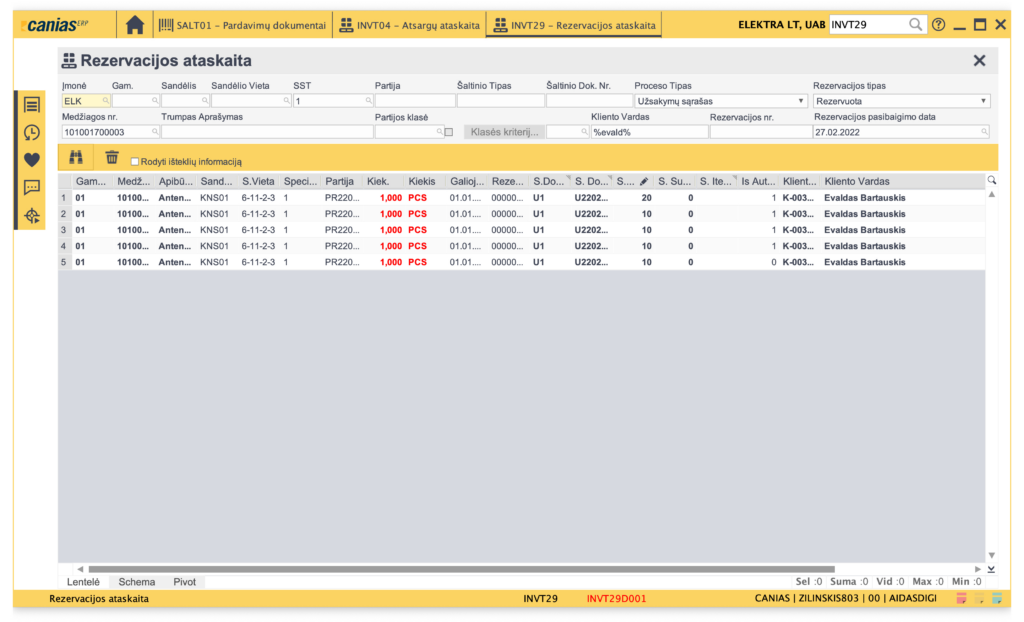
Task: Switch to the INVT04 Atsargų ataskaita tab
Action: tap(409, 24)
